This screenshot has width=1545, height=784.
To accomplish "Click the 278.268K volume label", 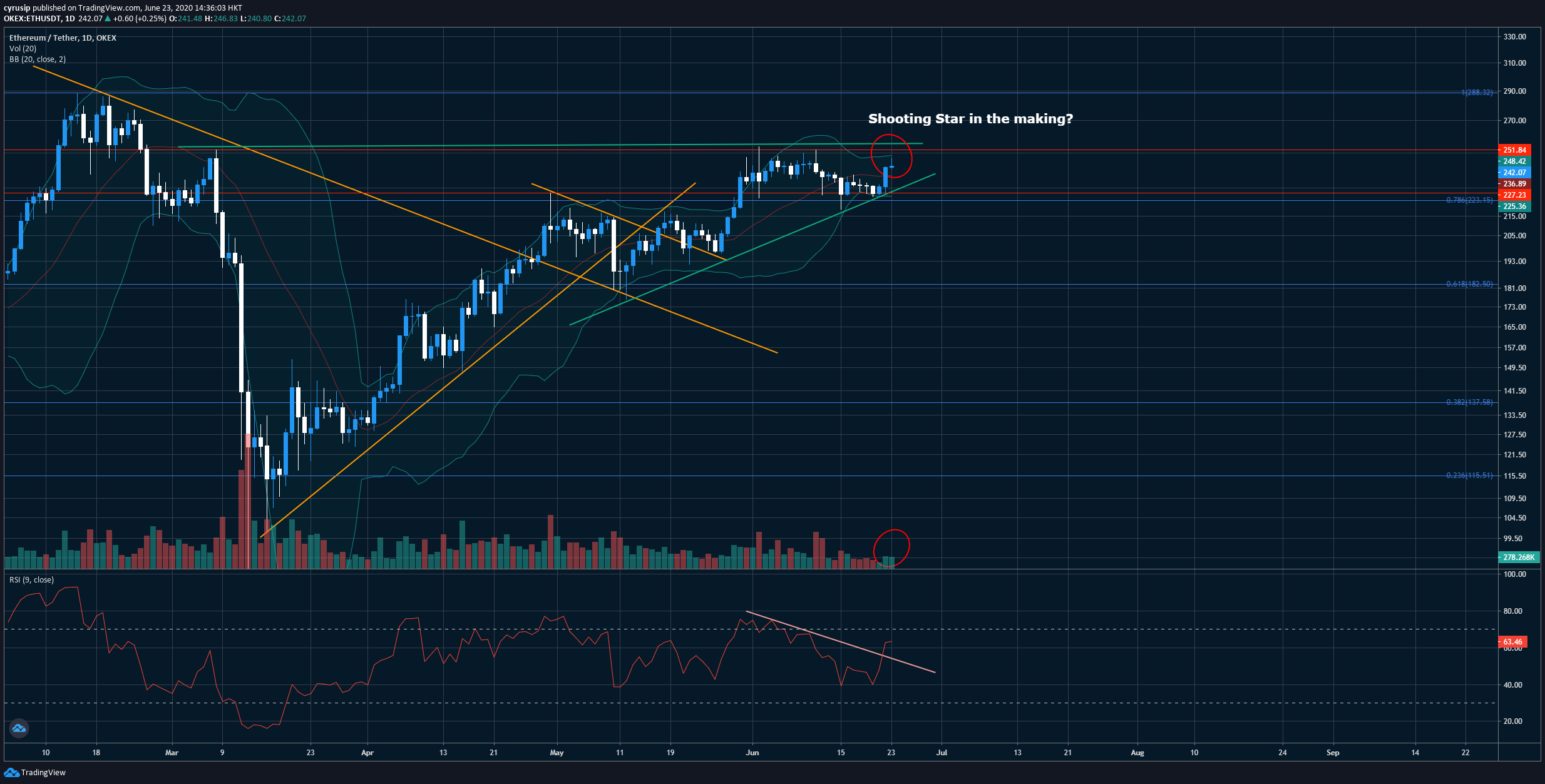I will point(1518,557).
